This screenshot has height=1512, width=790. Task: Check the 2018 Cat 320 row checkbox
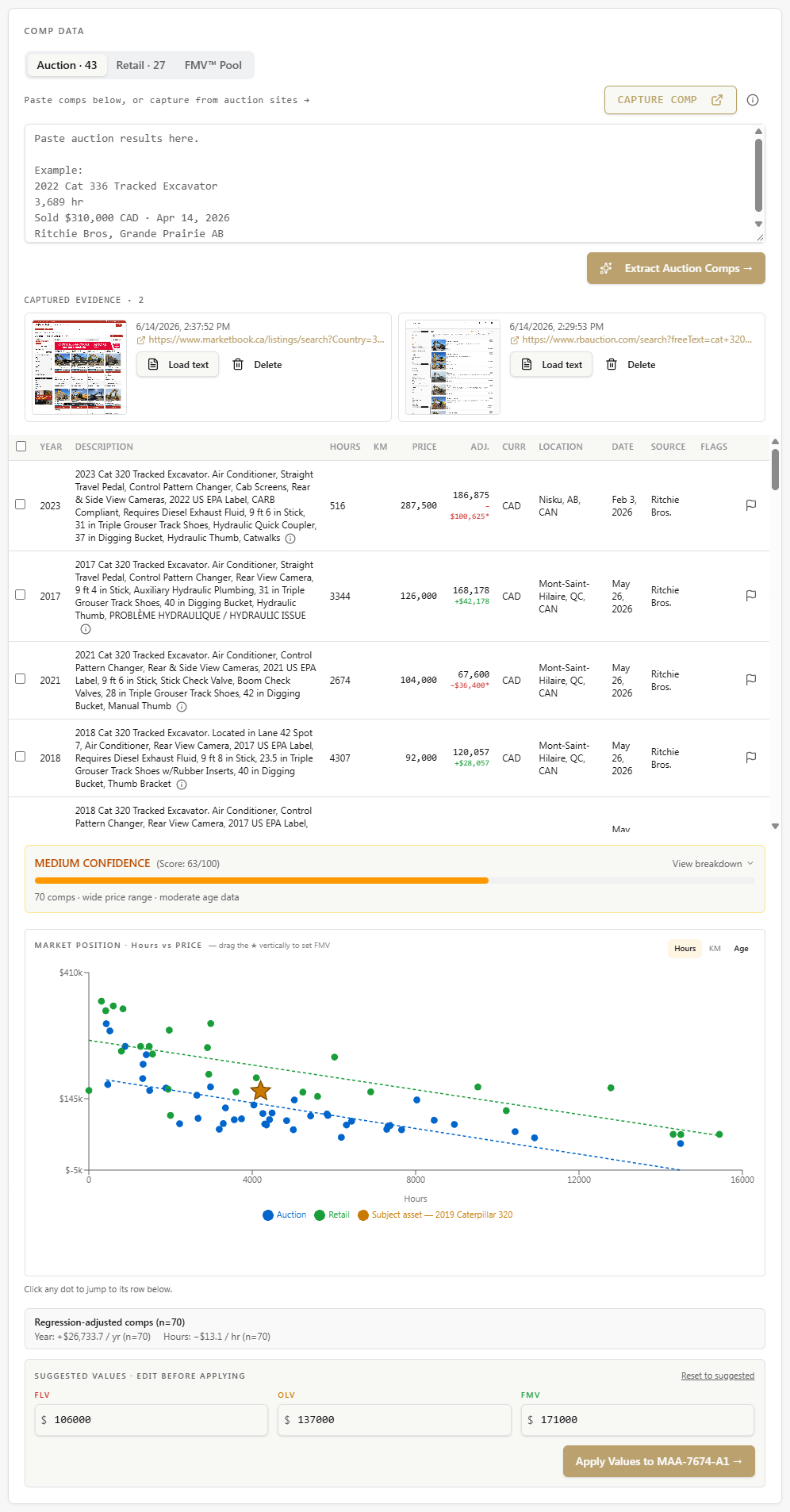click(x=21, y=757)
